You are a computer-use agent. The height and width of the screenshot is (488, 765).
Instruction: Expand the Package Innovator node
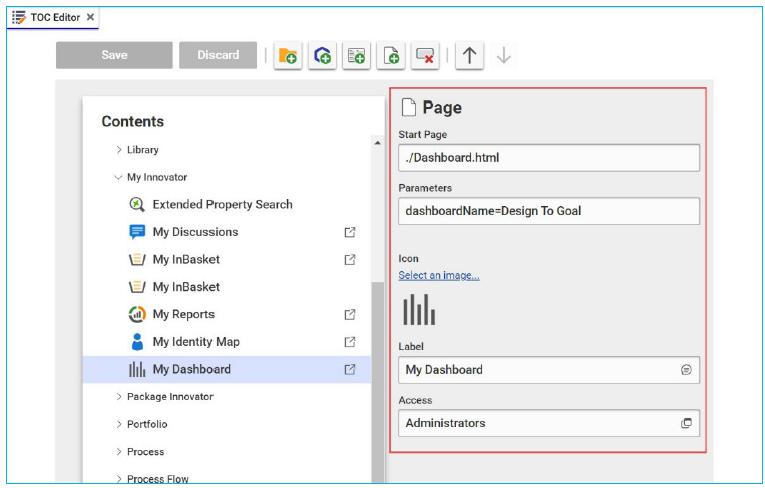(x=118, y=397)
